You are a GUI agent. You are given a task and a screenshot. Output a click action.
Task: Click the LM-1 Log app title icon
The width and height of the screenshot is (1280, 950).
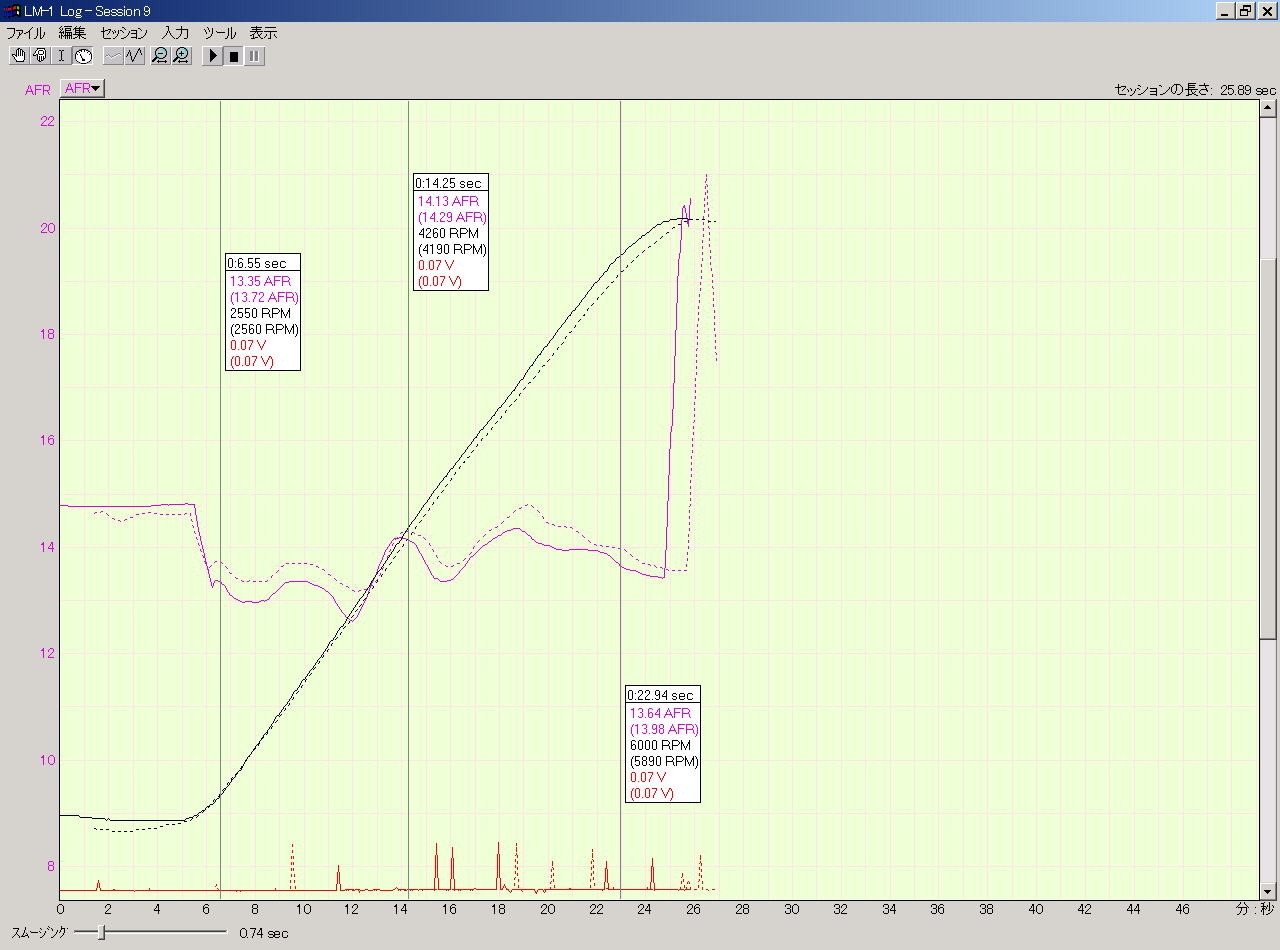pyautogui.click(x=12, y=11)
